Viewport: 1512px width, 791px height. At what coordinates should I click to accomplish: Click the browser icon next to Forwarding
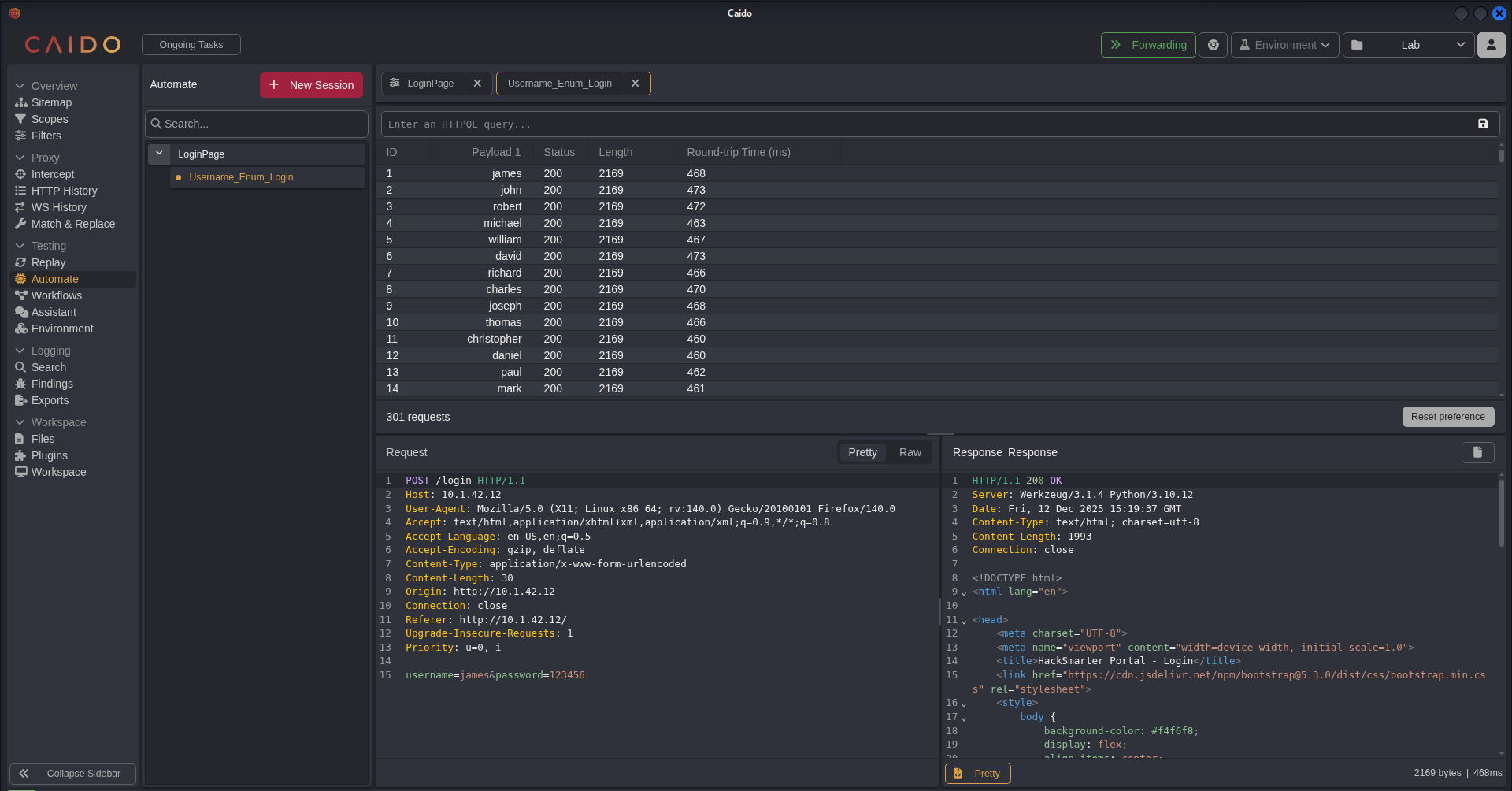point(1213,45)
